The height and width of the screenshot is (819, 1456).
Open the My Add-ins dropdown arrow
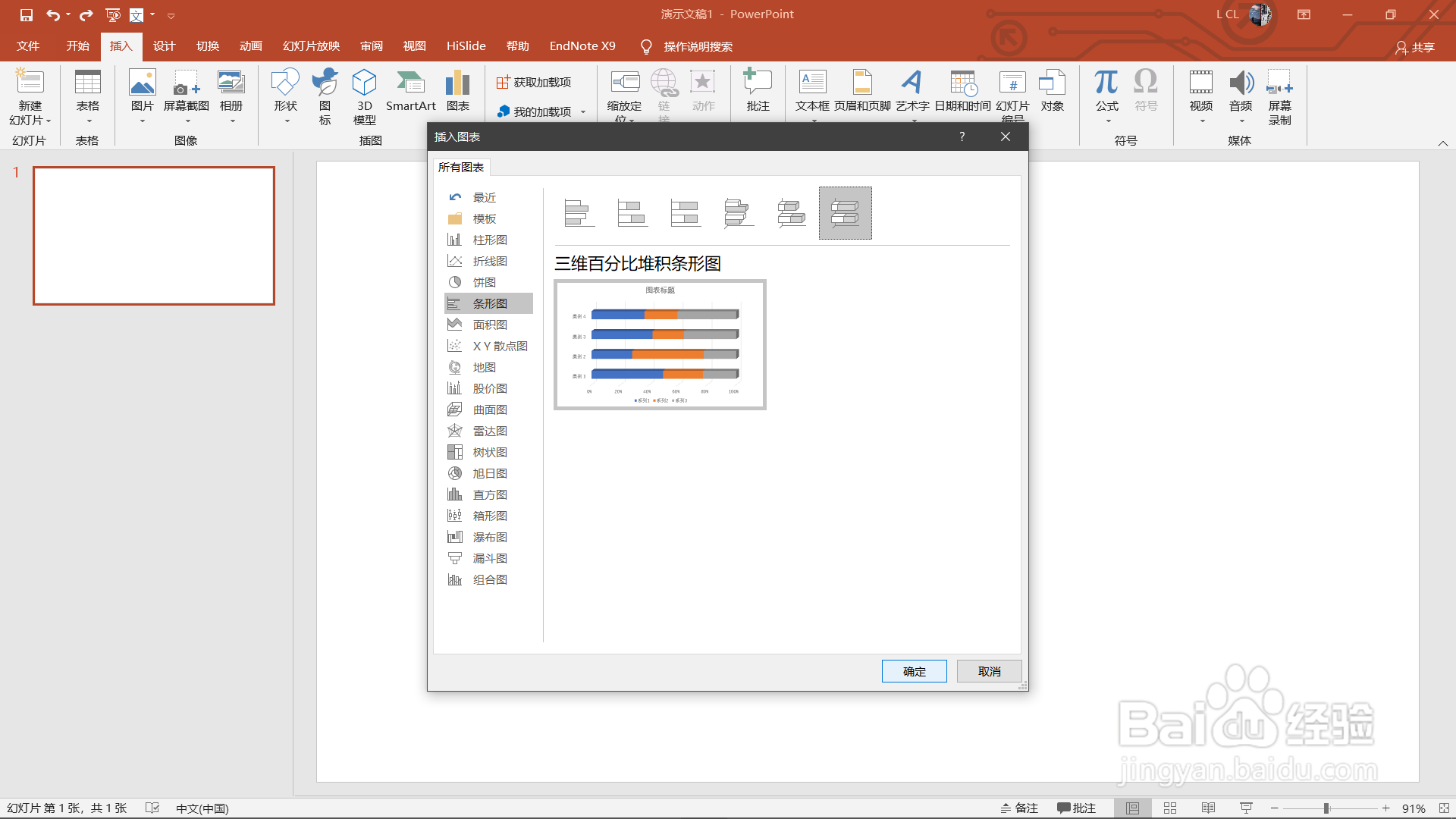click(x=583, y=112)
